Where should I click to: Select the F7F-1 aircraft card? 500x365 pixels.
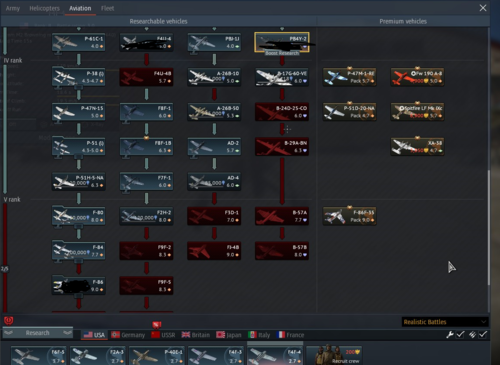pyautogui.click(x=146, y=181)
